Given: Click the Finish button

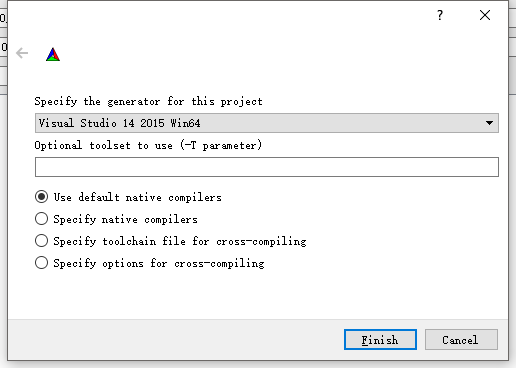Looking at the screenshot, I should (380, 340).
